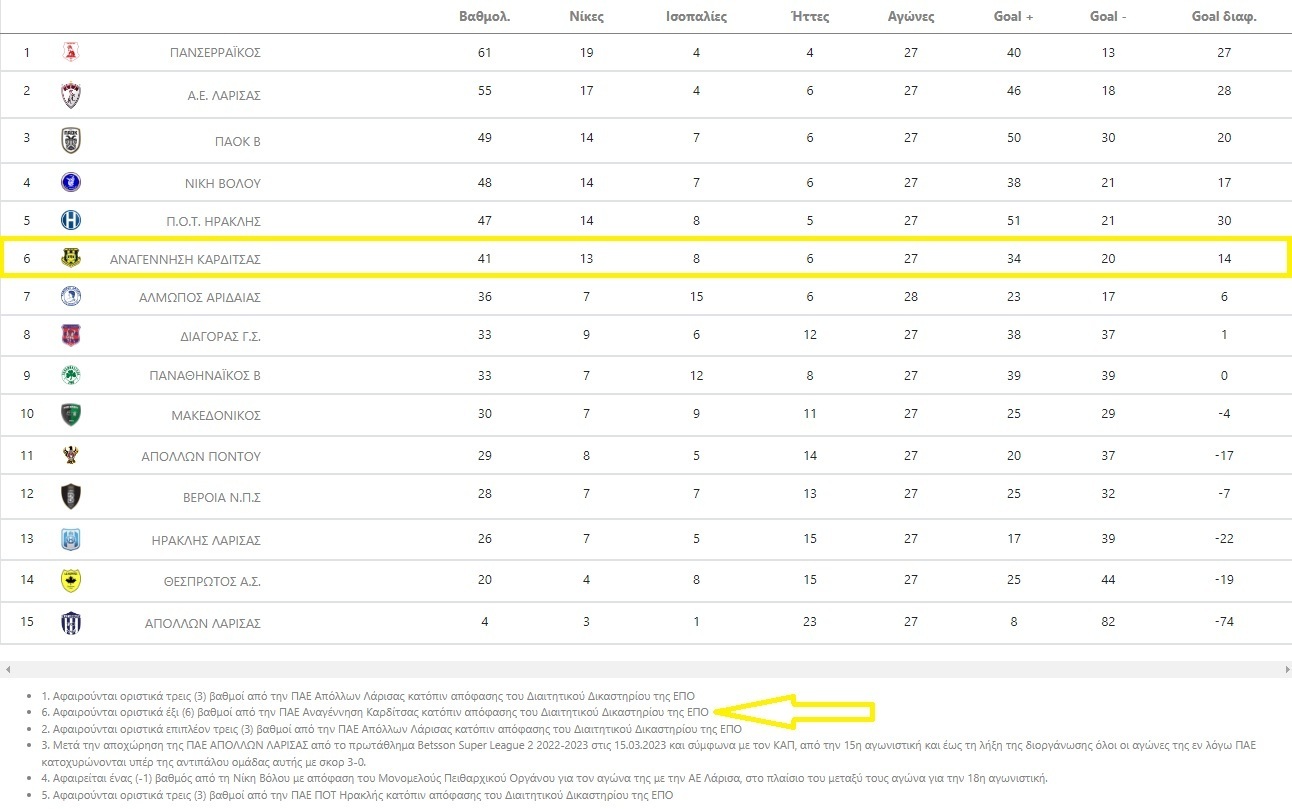This screenshot has height=809, width=1292.
Task: Click the ΠΑΝΣΕΡΡΑΪΚΟΣ team crest icon
Action: tap(71, 52)
